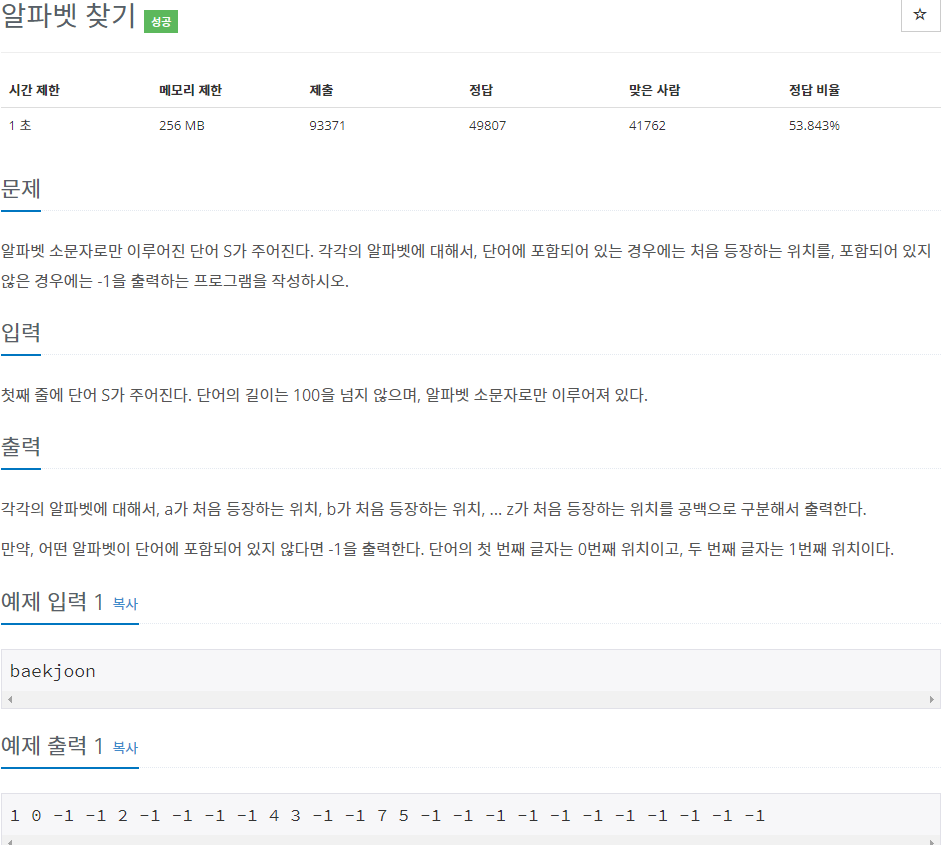Click the time limit value 1 초

click(20, 125)
